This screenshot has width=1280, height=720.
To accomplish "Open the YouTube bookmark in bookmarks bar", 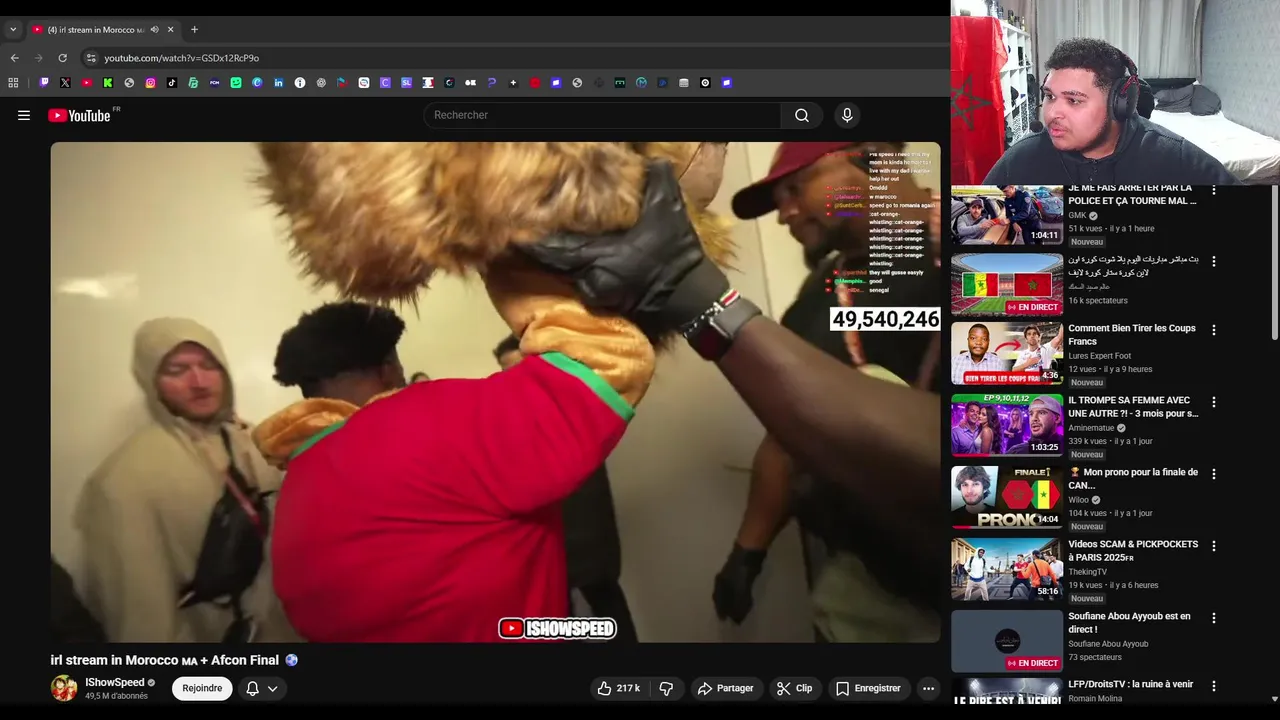I will pyautogui.click(x=87, y=83).
